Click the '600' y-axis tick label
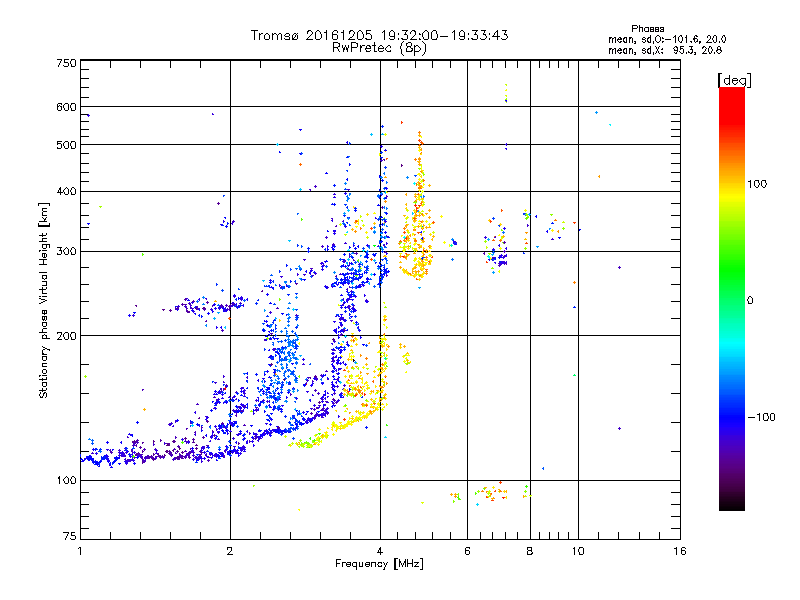 pos(66,107)
